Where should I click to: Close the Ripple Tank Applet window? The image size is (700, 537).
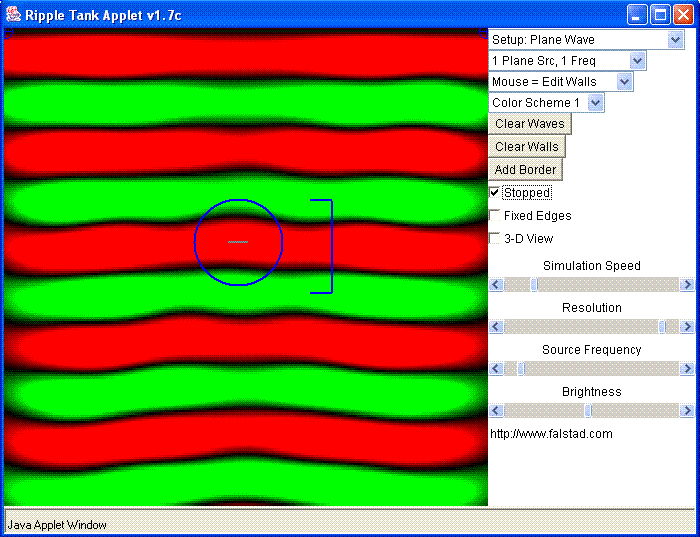click(683, 15)
